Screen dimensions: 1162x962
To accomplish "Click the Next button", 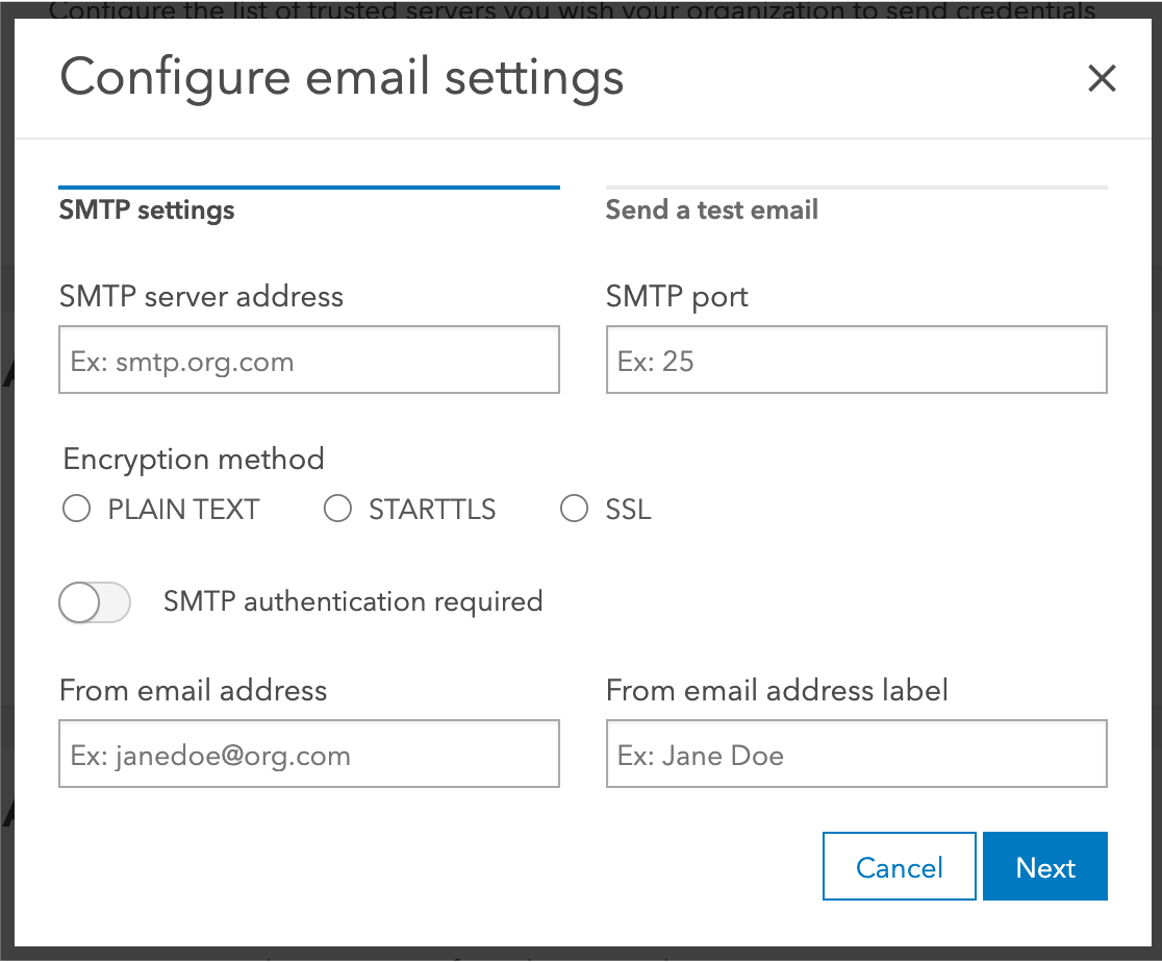I will pos(1045,866).
